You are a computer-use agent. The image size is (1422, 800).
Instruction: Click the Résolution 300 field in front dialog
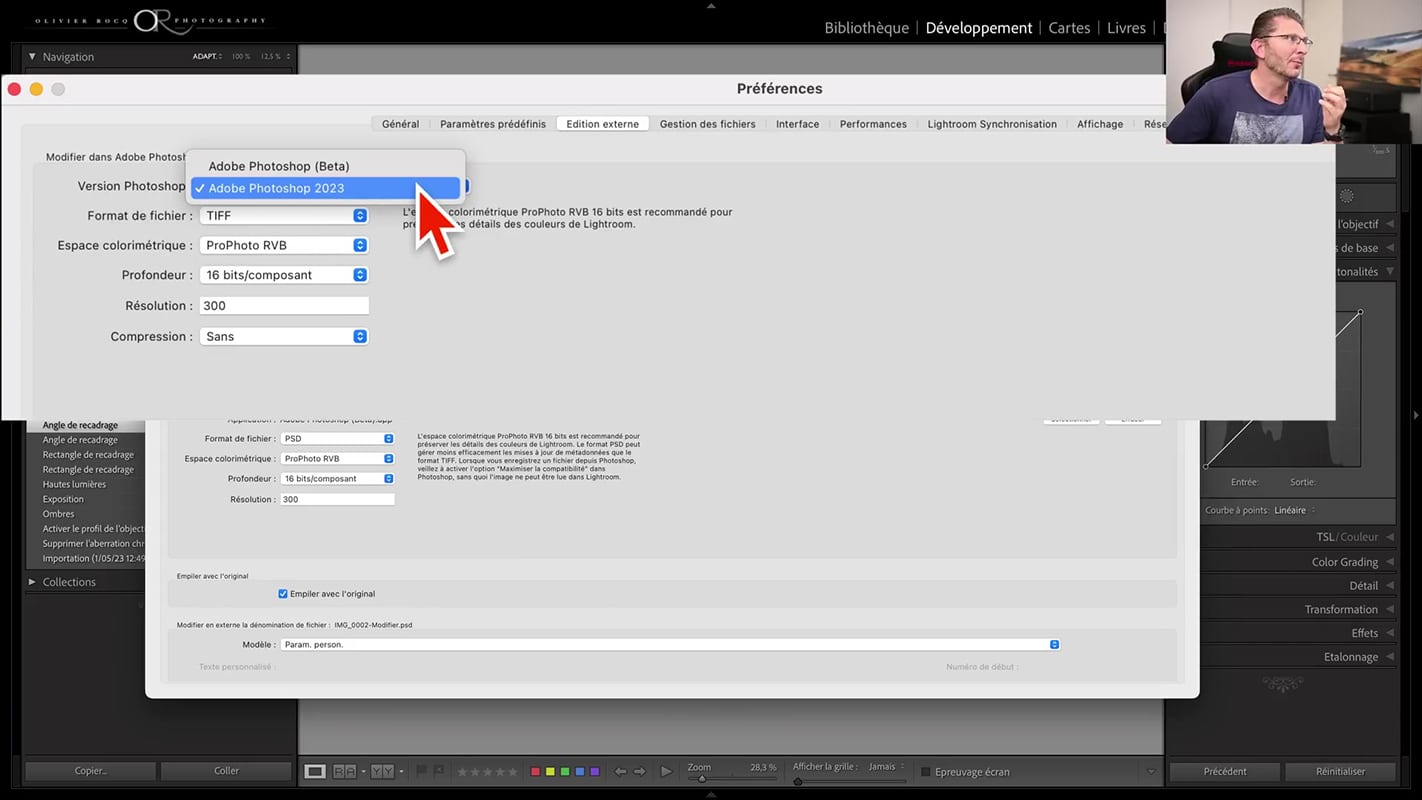pyautogui.click(x=284, y=306)
